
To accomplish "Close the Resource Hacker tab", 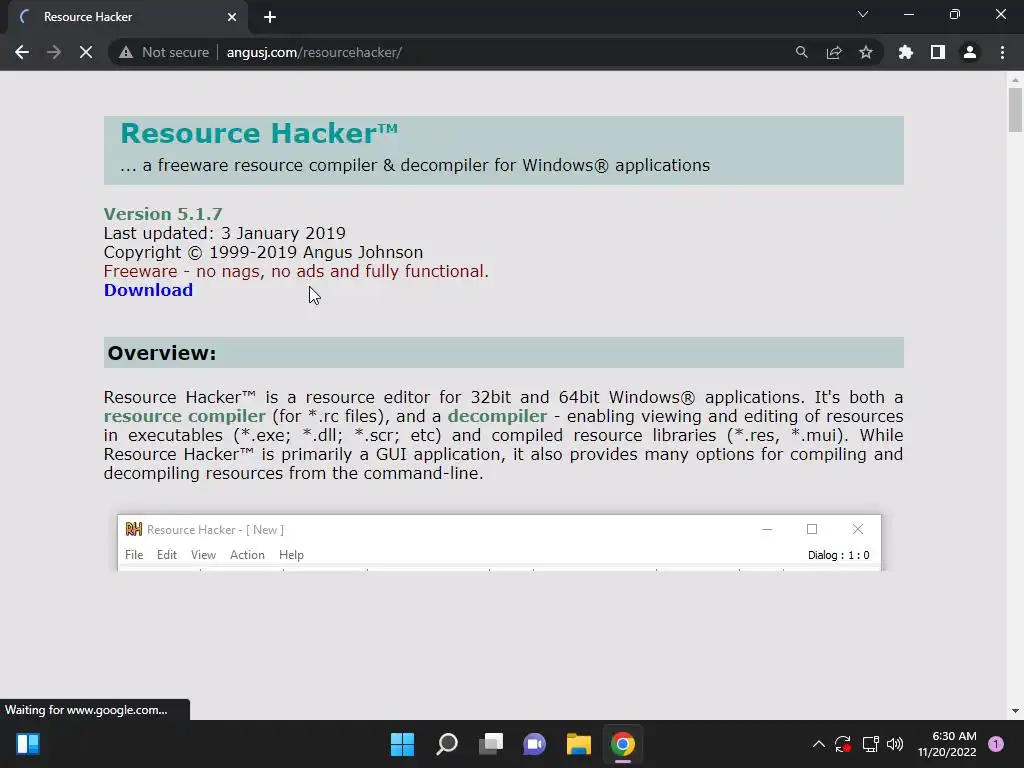I will point(232,17).
